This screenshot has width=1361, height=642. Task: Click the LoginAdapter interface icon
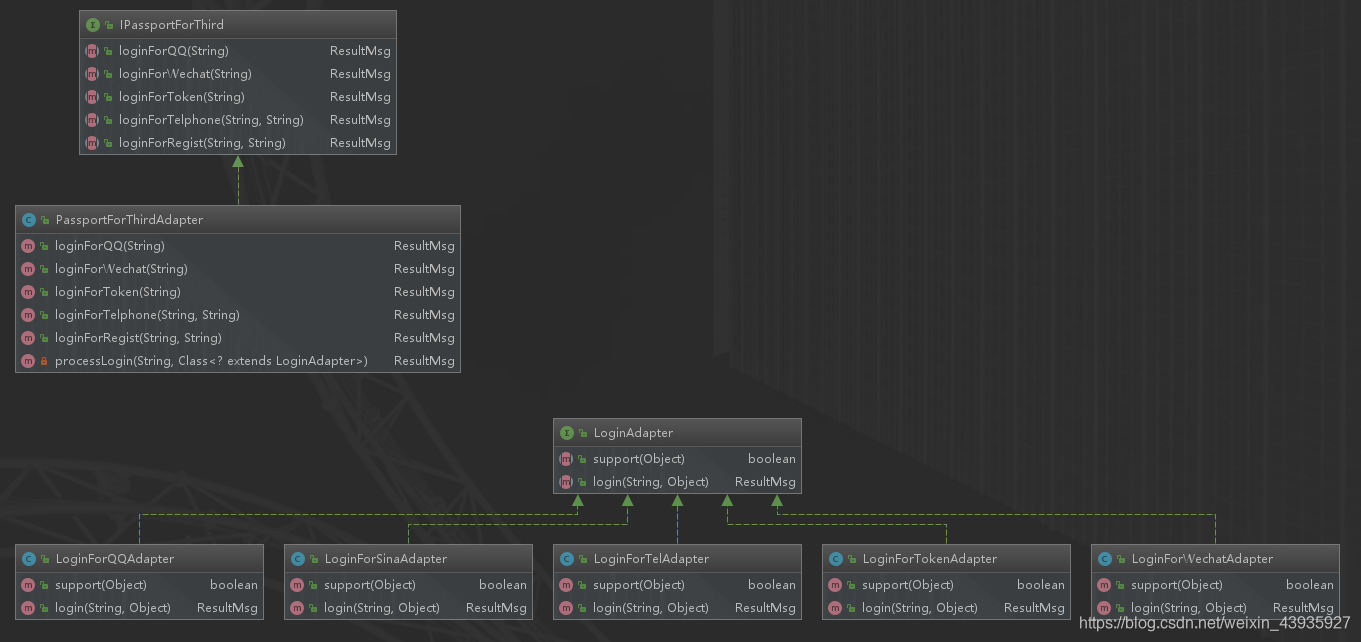(567, 433)
